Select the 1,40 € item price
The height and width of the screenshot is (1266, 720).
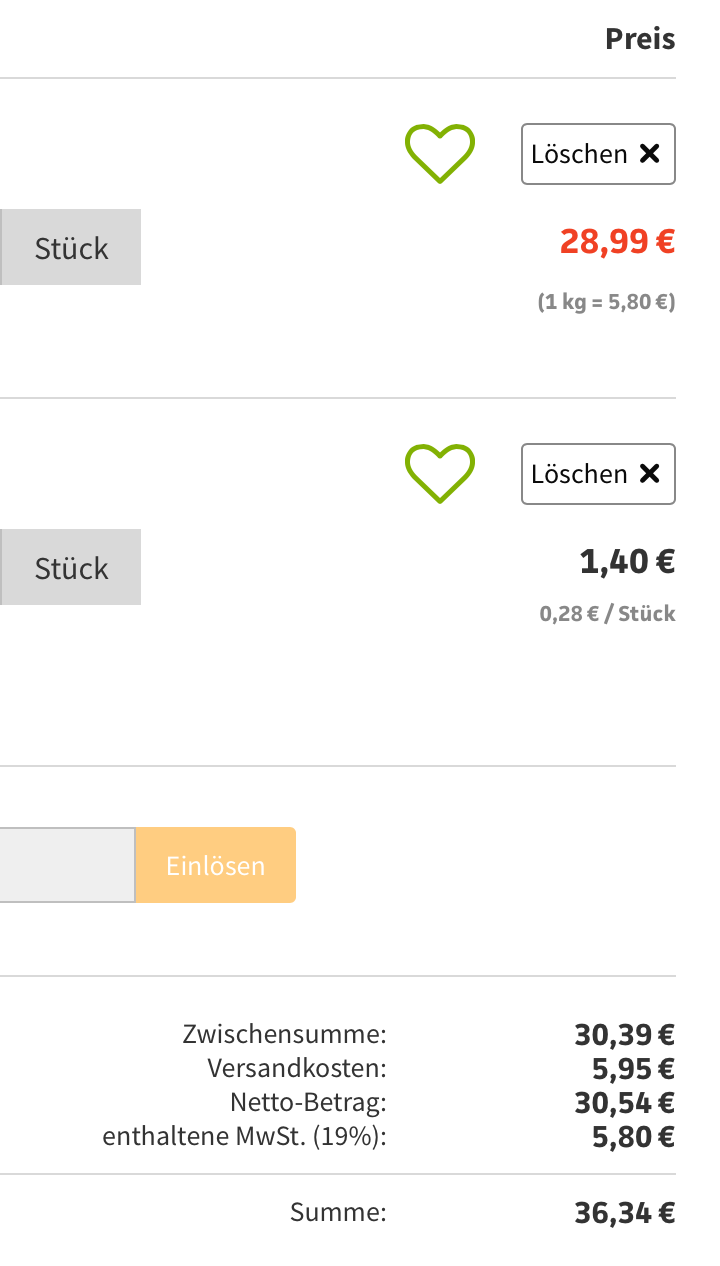point(627,561)
